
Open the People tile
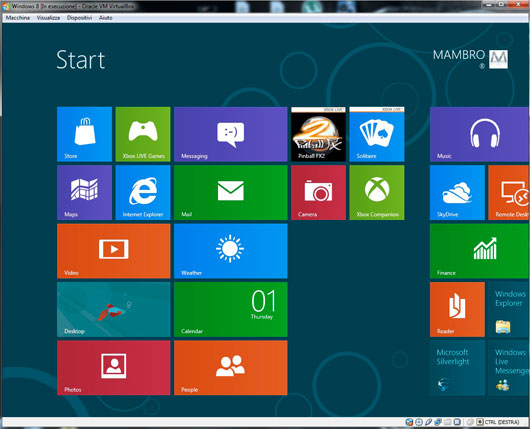click(231, 368)
